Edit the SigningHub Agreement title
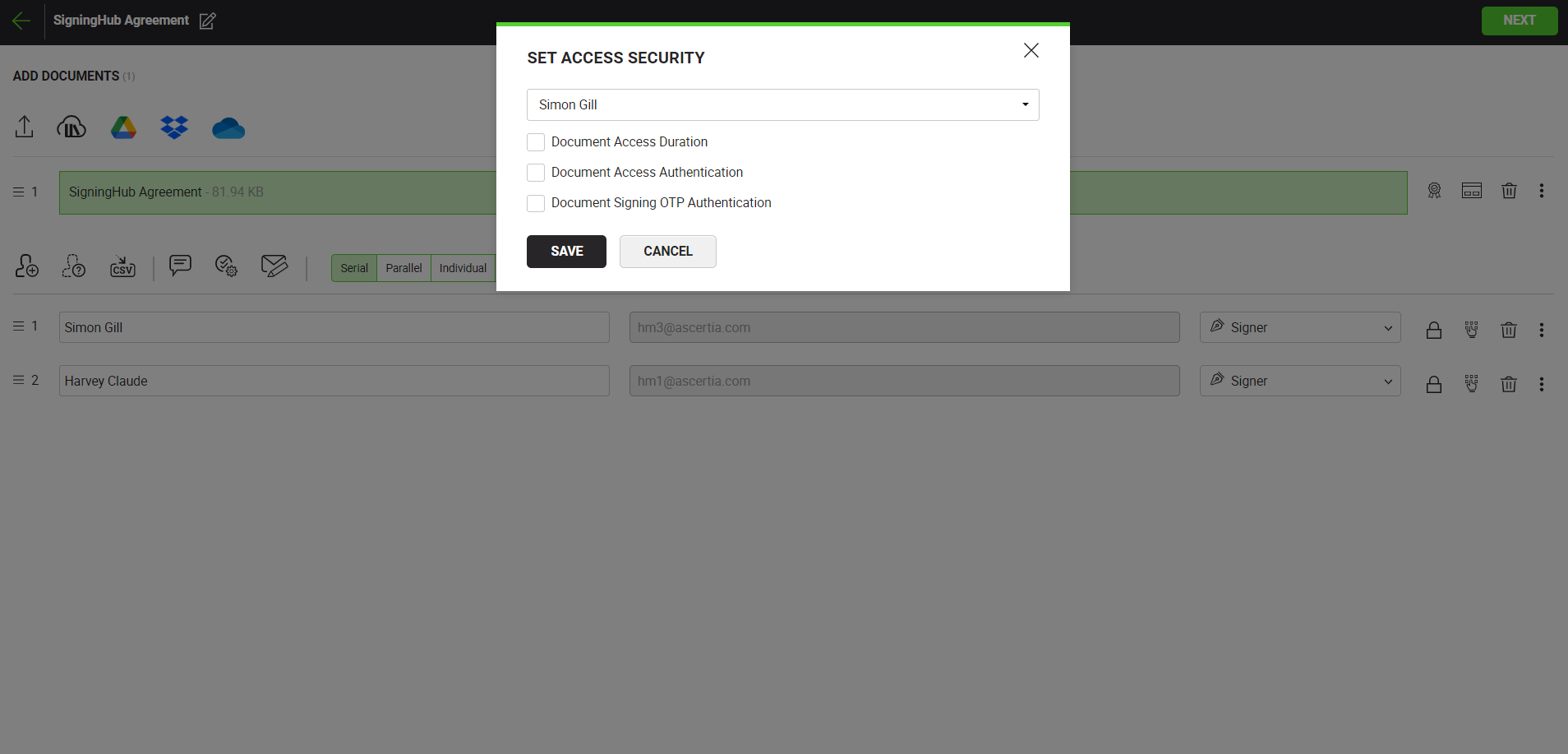Image resolution: width=1568 pixels, height=754 pixels. [208, 21]
